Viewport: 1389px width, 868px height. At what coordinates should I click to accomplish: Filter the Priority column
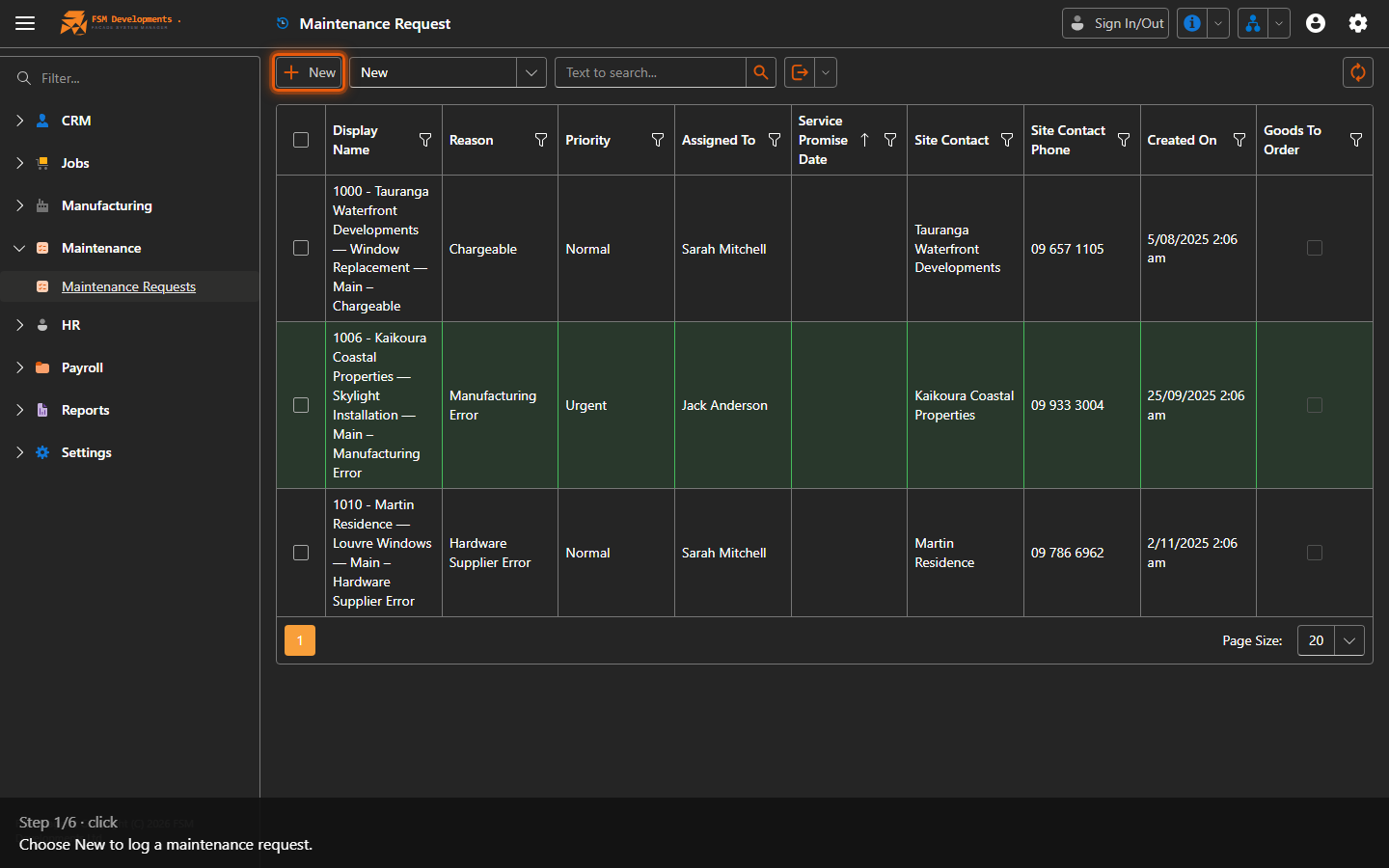658,140
